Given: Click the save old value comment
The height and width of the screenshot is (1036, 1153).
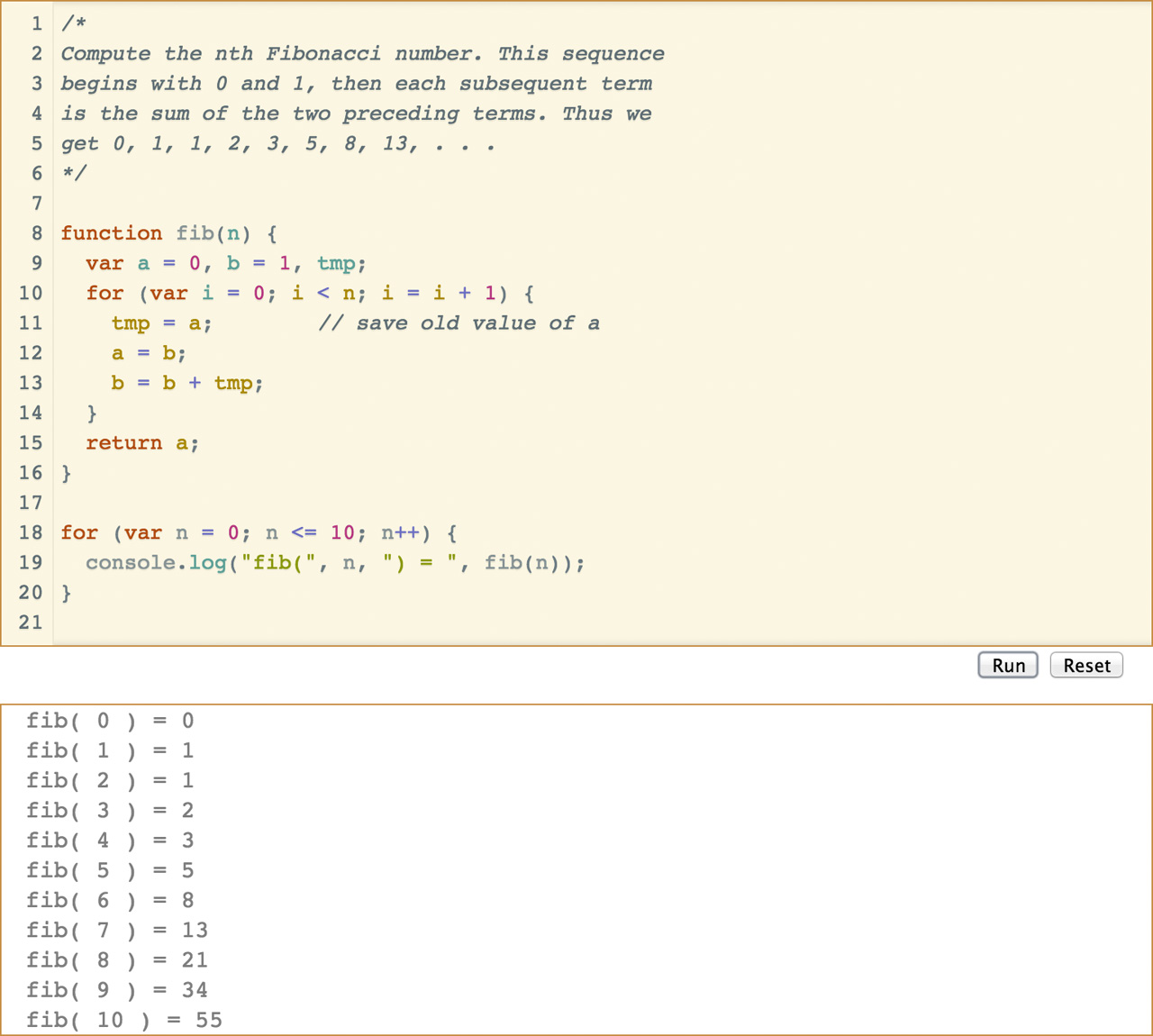Looking at the screenshot, I should (x=459, y=323).
